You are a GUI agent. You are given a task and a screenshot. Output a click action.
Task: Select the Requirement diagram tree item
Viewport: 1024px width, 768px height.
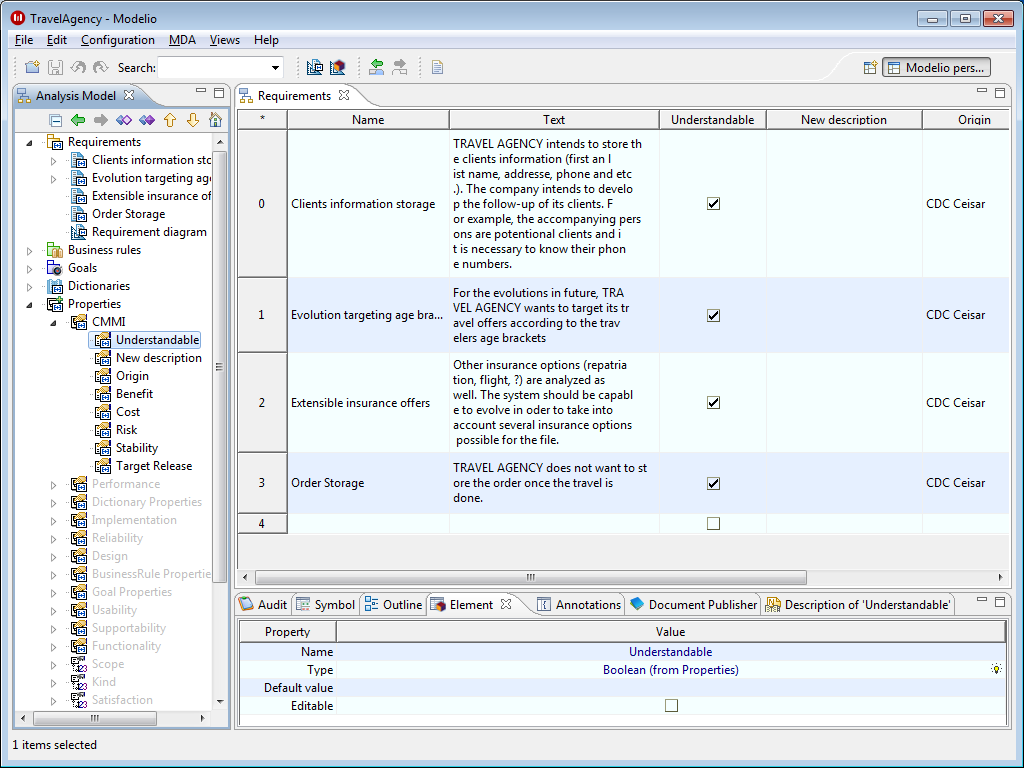click(x=149, y=232)
